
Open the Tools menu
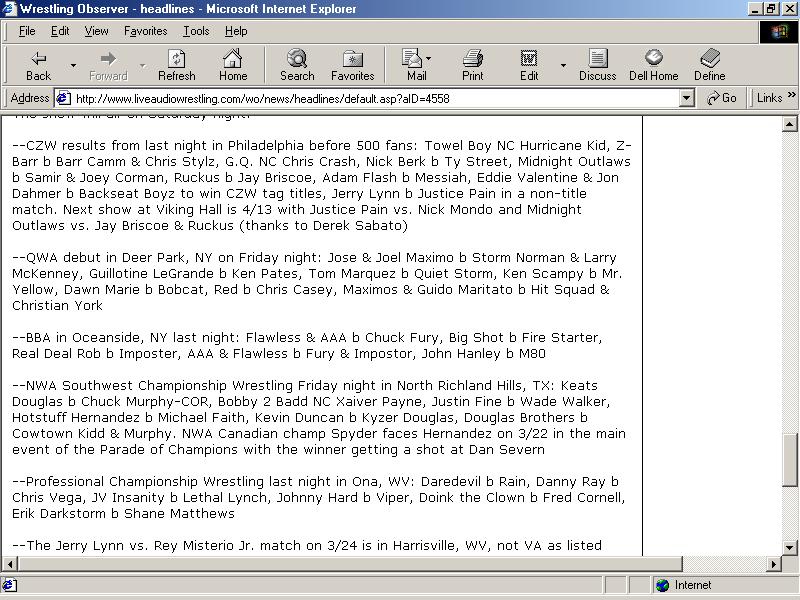(x=196, y=31)
